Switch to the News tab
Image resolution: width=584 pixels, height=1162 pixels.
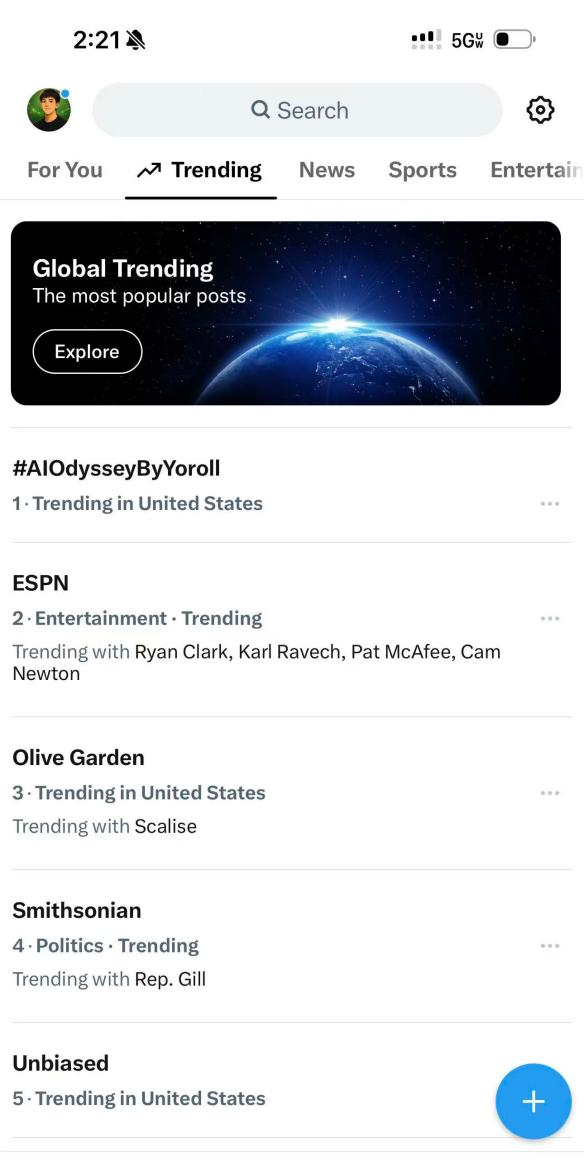(x=327, y=170)
